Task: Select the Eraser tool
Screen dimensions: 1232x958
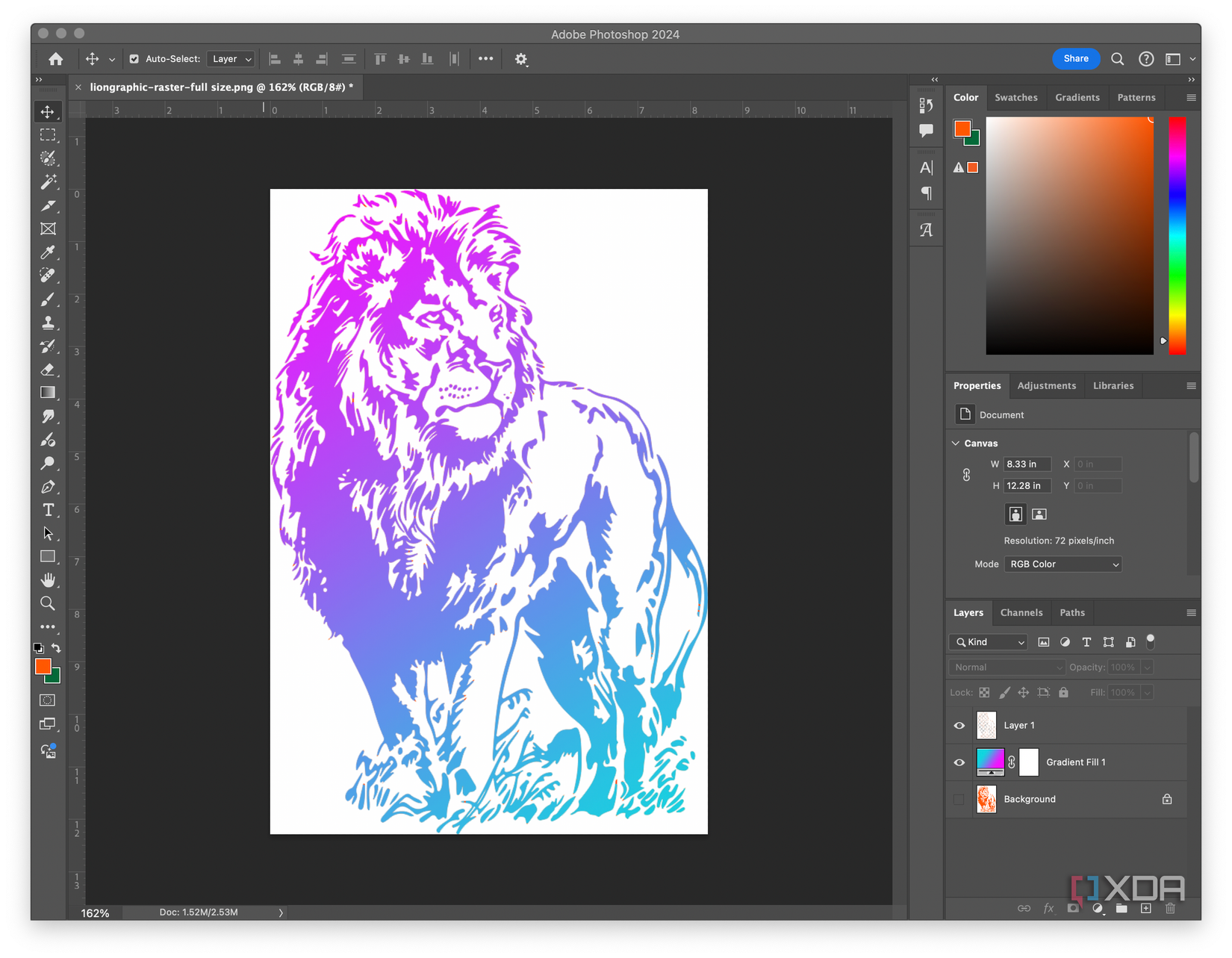Action: click(x=48, y=370)
